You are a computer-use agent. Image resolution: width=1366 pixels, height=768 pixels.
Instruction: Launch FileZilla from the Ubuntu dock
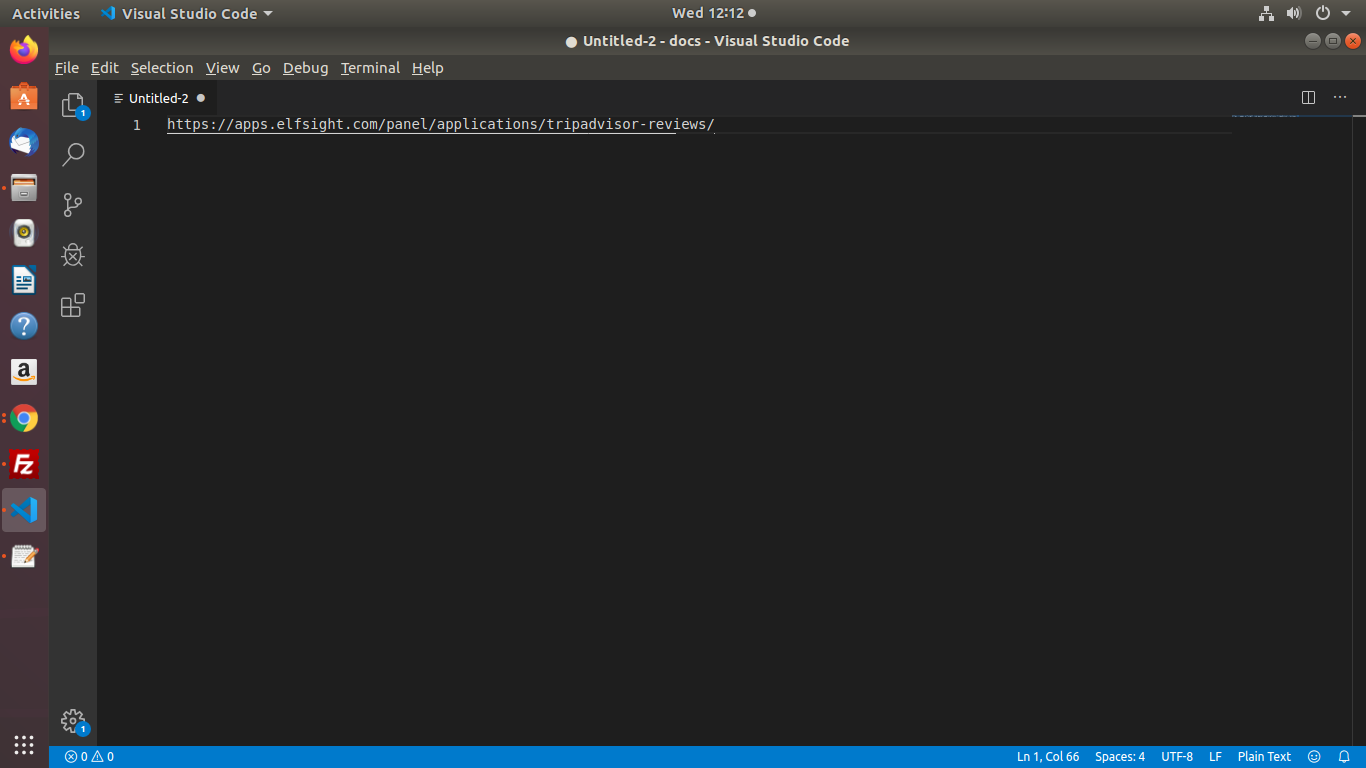click(x=24, y=464)
